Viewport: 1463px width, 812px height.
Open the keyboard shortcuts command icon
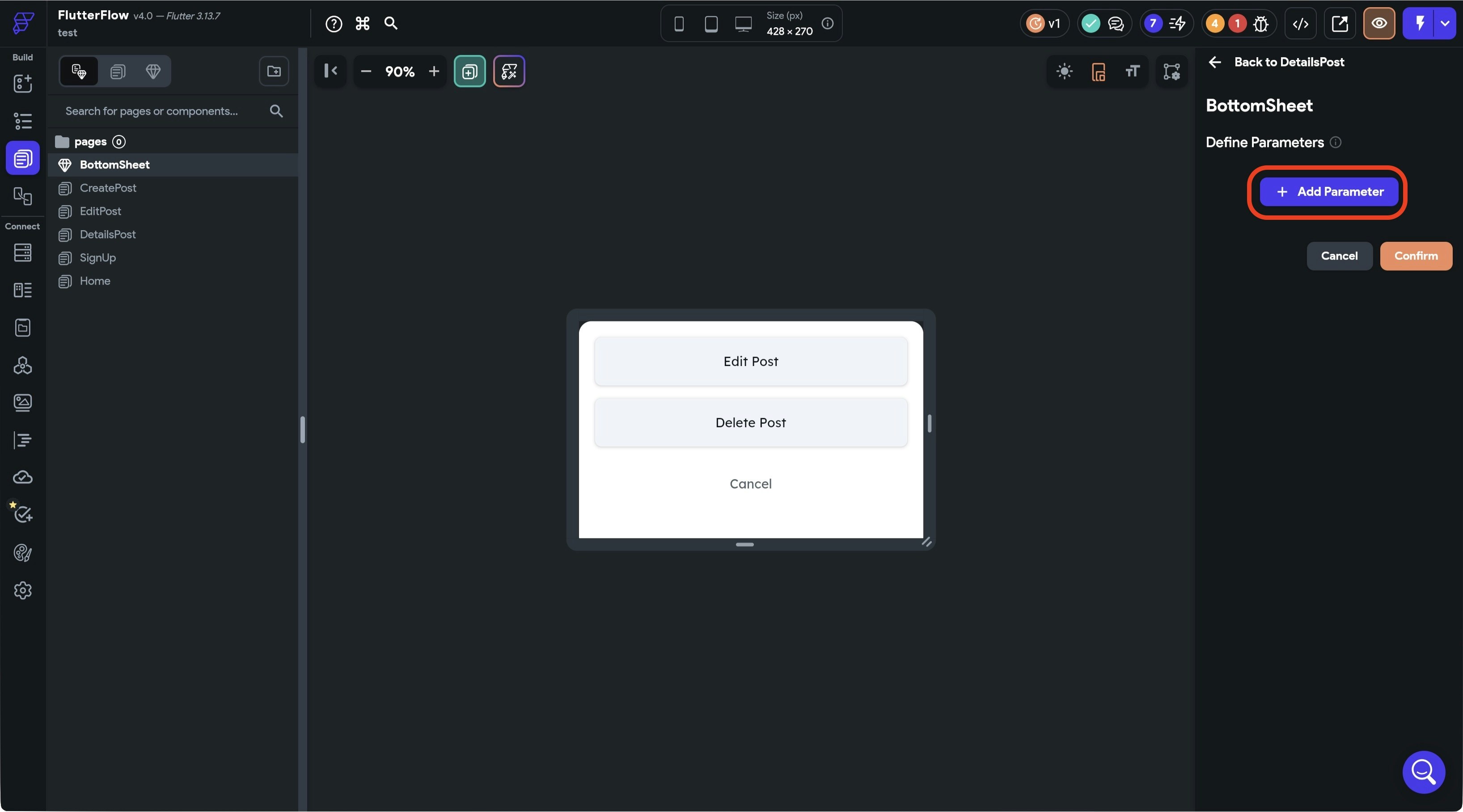(x=362, y=24)
